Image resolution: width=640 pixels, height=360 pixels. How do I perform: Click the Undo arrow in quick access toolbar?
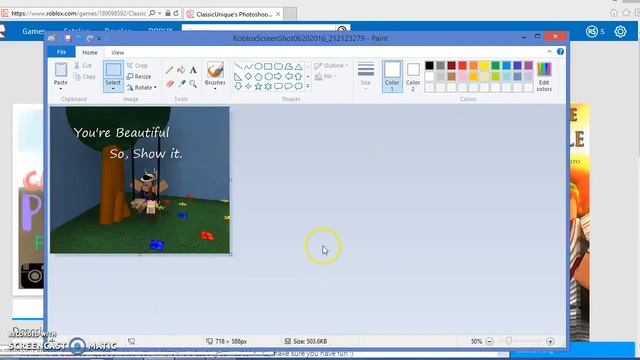[79, 38]
